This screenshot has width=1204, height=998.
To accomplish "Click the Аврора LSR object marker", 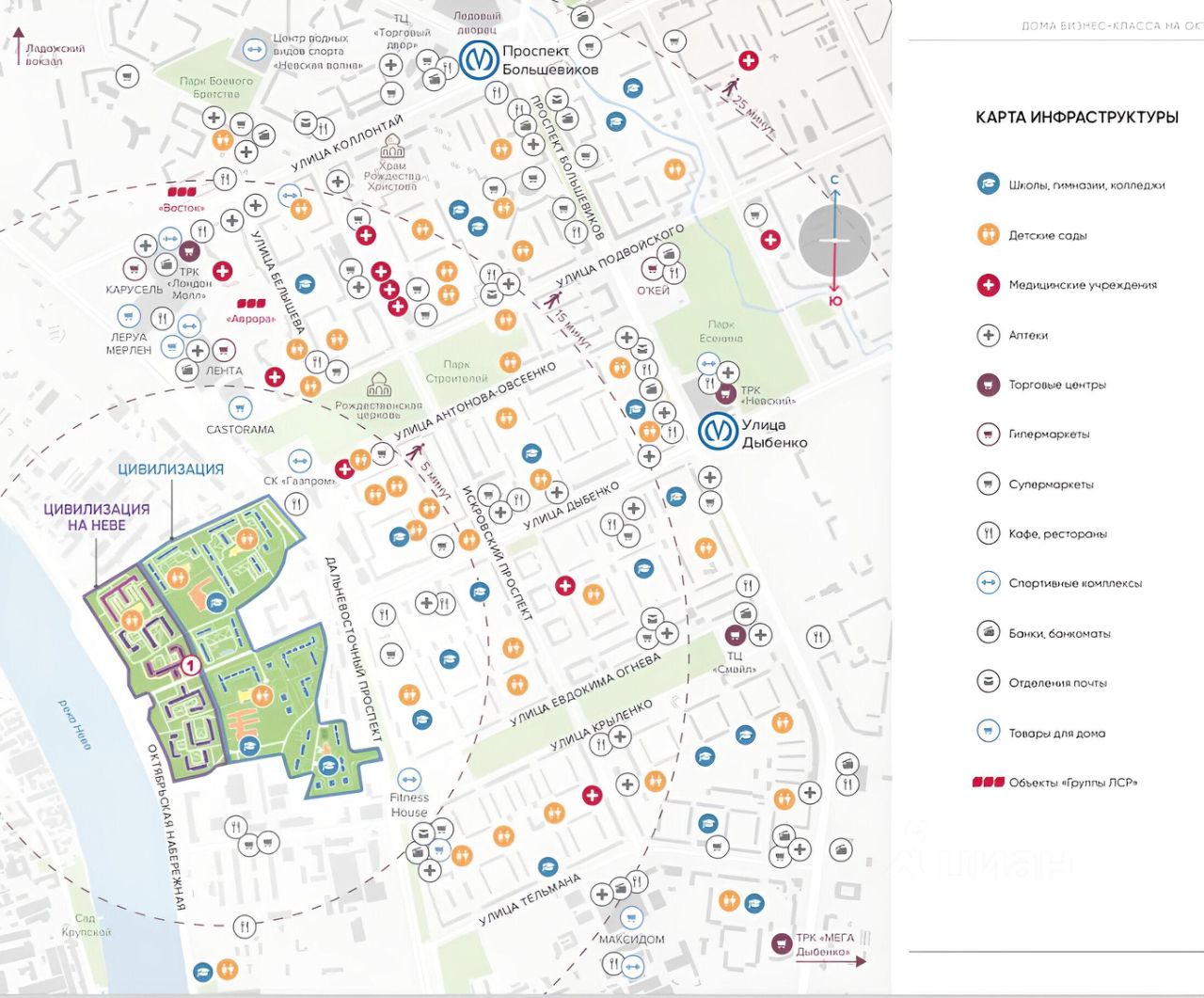I will (x=251, y=304).
